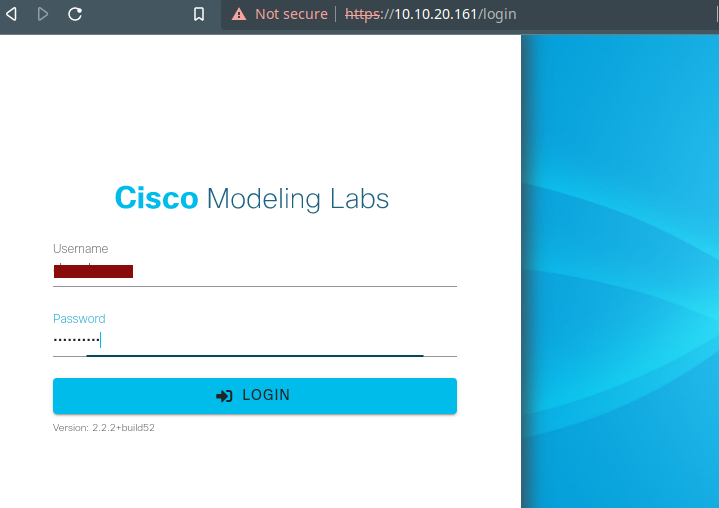Click into the Username field
Screen dimensions: 719x508
255,271
